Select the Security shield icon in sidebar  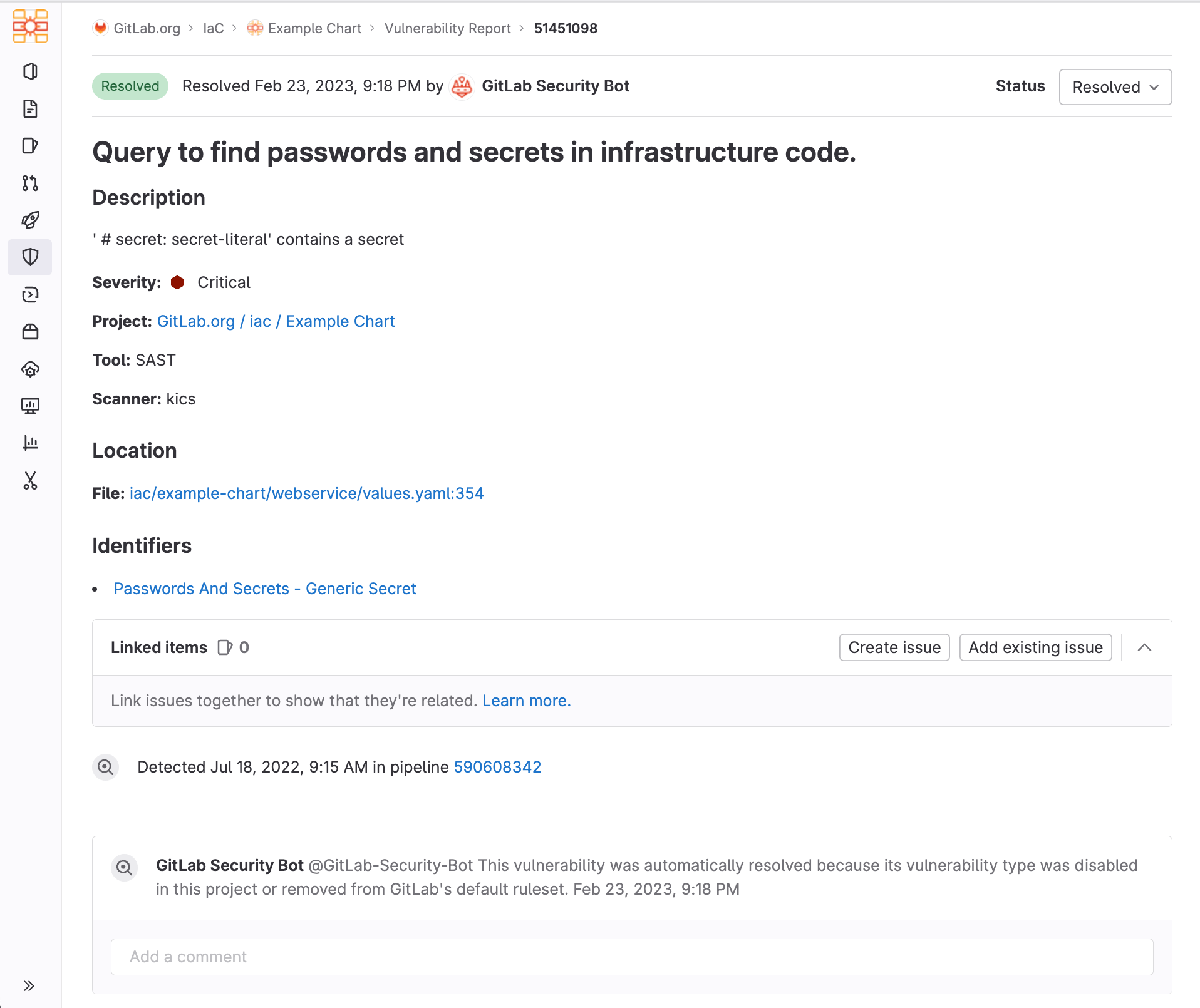(x=29, y=257)
